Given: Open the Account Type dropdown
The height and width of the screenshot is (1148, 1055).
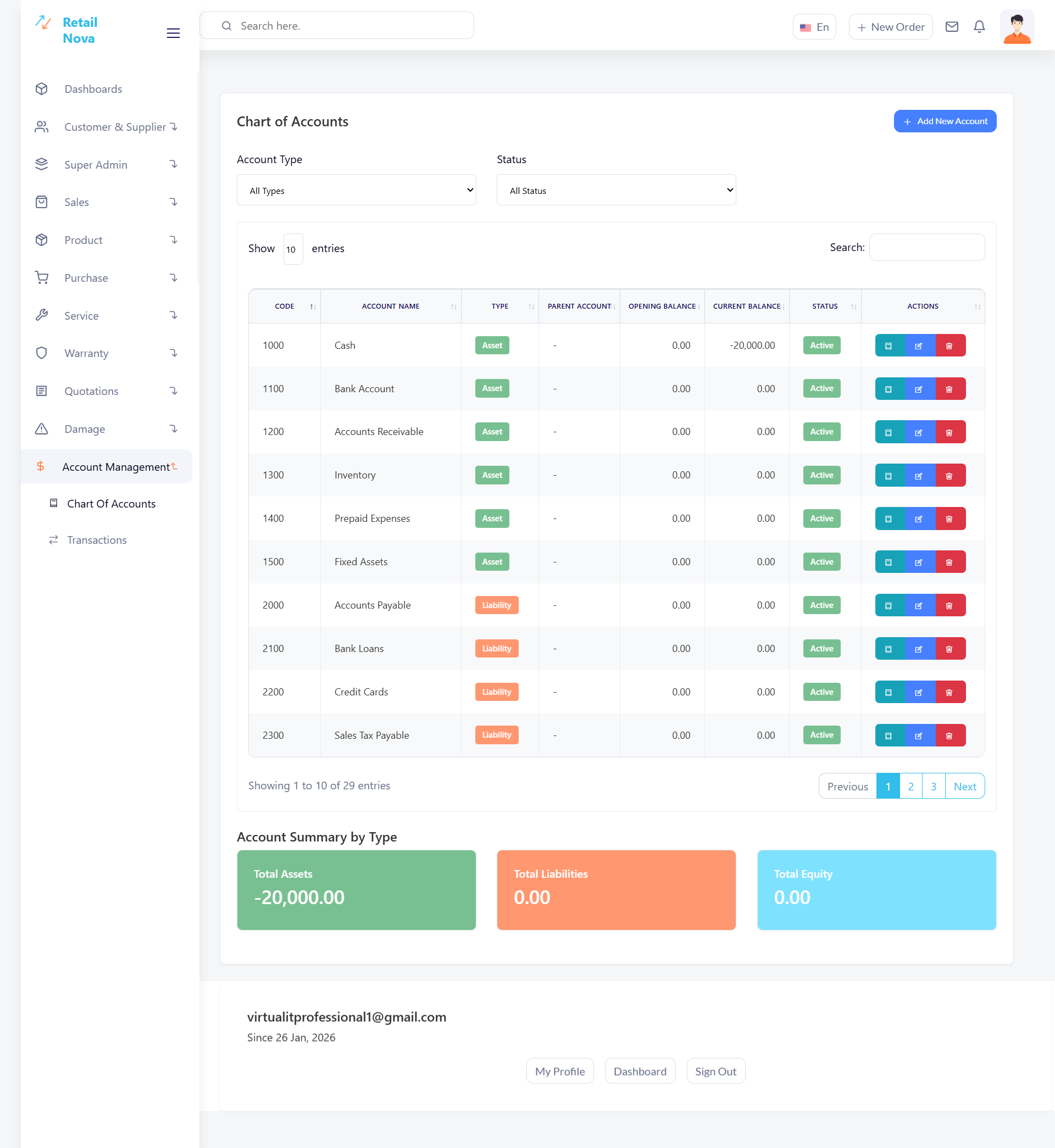Looking at the screenshot, I should 356,190.
